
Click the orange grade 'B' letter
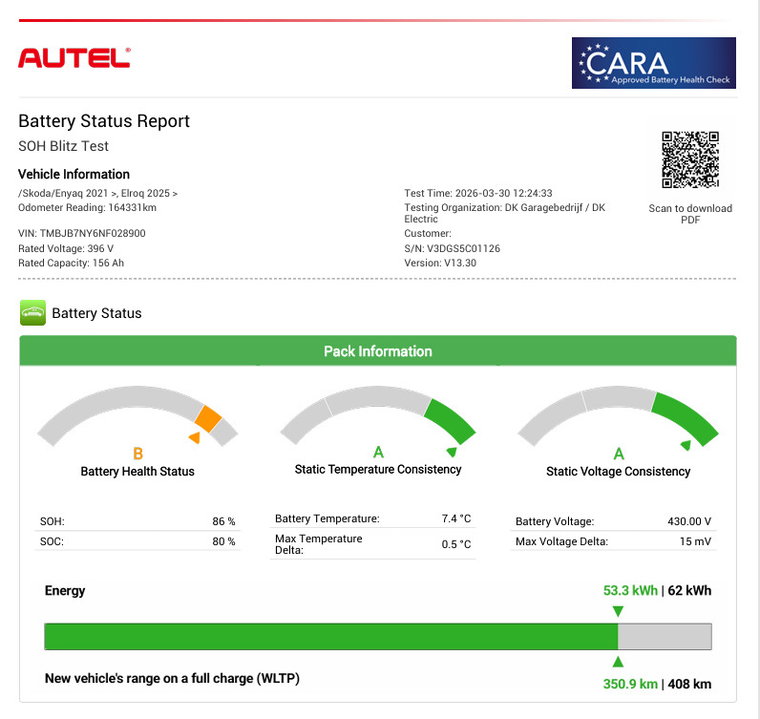[x=138, y=454]
